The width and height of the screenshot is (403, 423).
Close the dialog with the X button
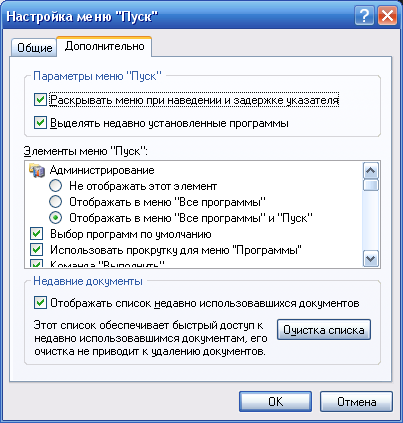387,16
